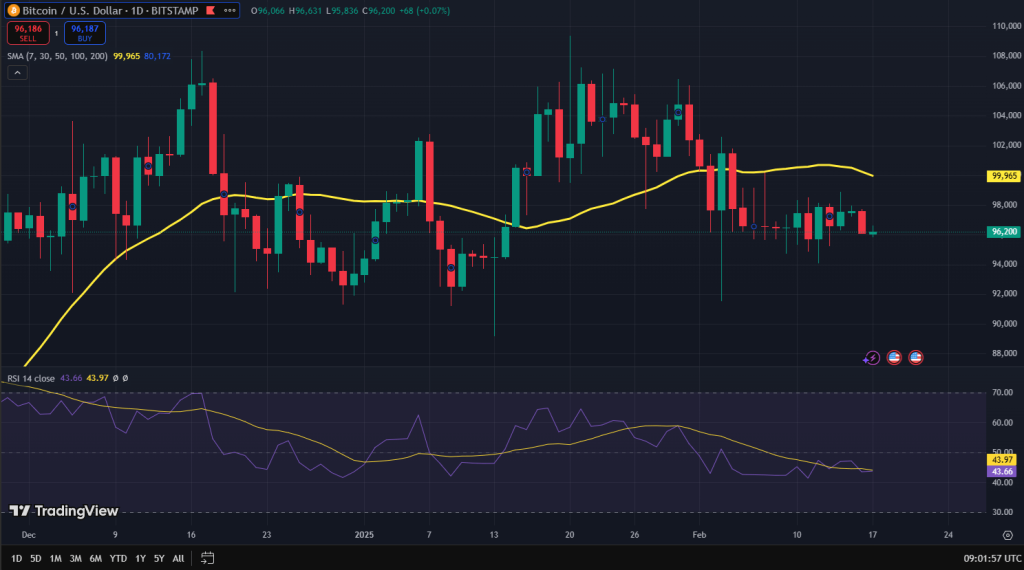Image resolution: width=1024 pixels, height=570 pixels.
Task: Click the red flag icon in title
Action: (x=210, y=10)
